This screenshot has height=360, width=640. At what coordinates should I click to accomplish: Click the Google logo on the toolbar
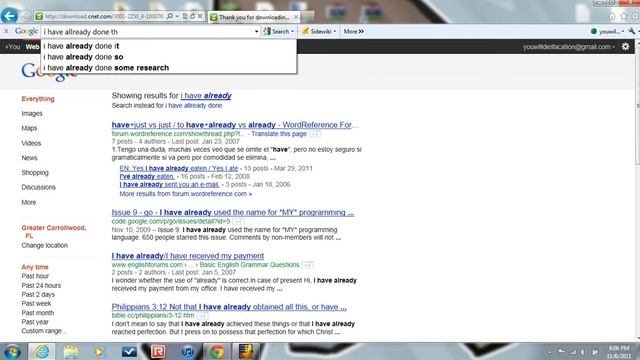tap(27, 31)
